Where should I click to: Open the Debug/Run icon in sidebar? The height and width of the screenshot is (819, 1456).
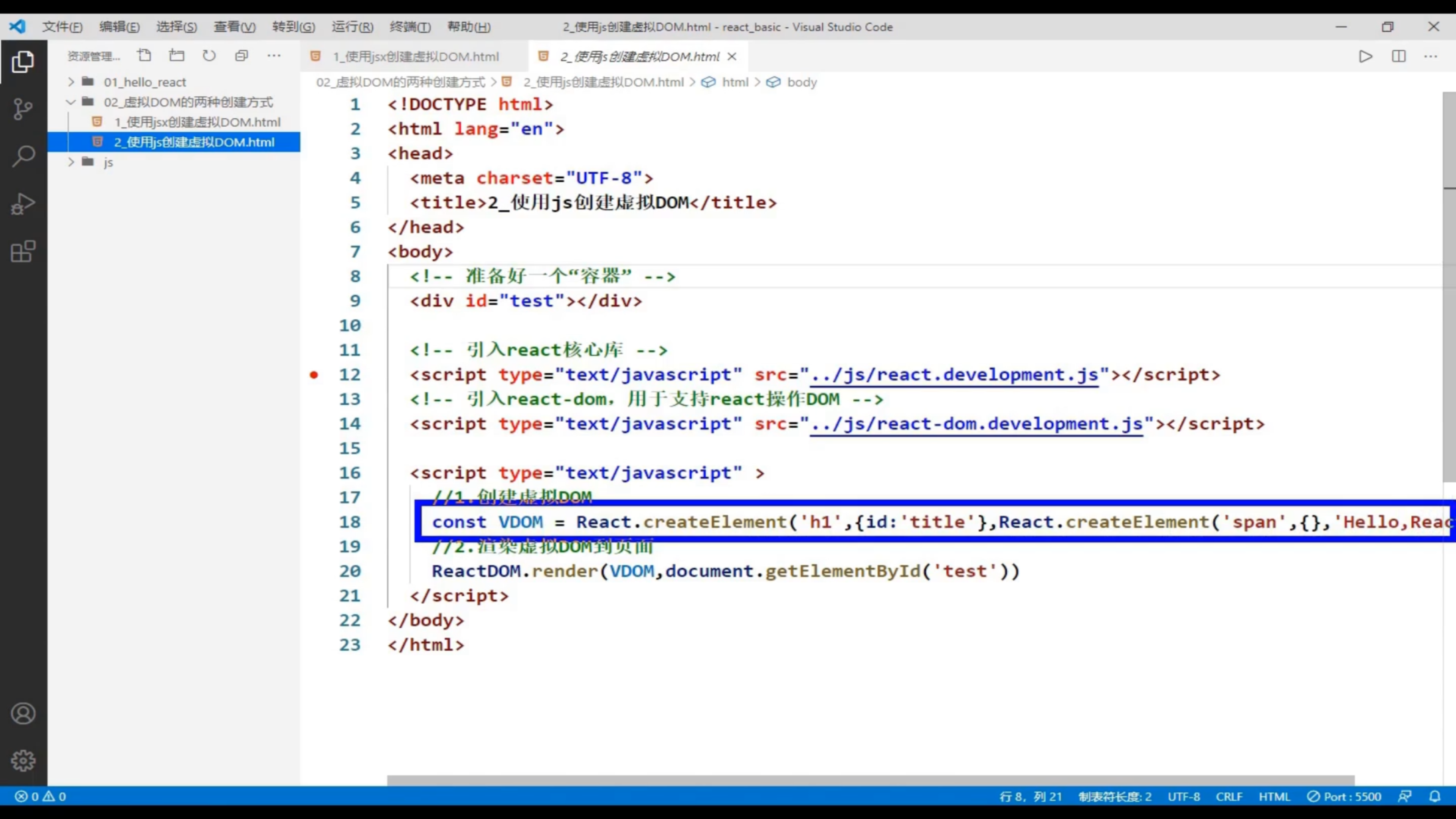23,204
